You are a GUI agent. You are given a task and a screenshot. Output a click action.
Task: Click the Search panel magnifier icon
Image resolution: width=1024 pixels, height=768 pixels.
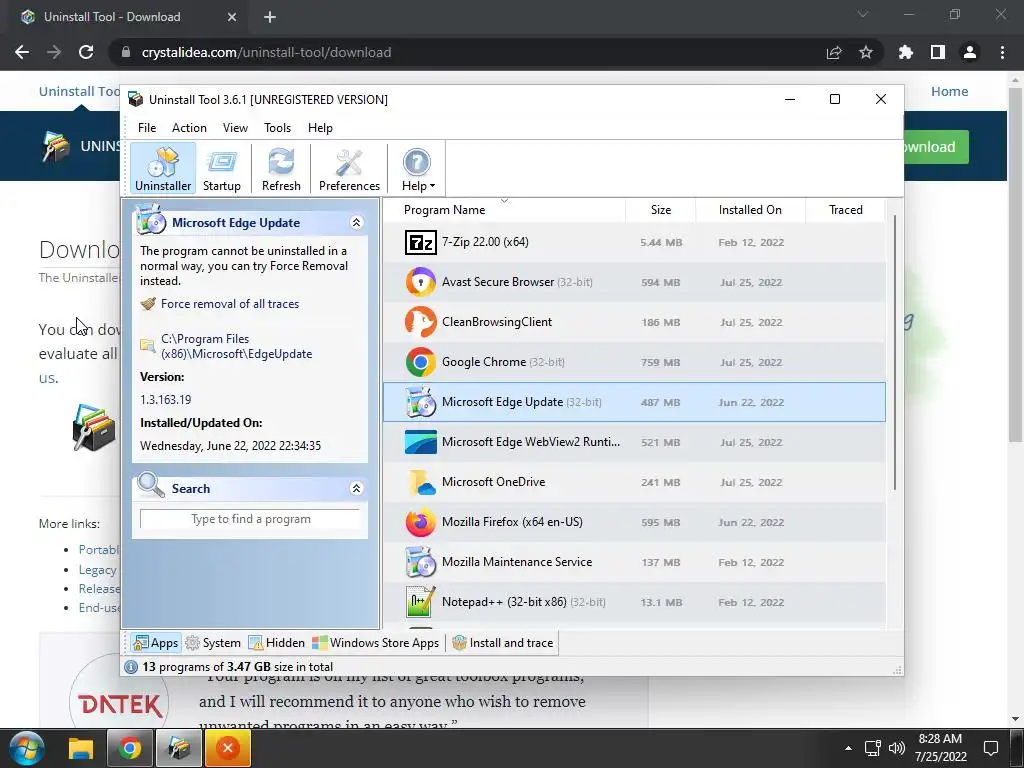(x=151, y=485)
